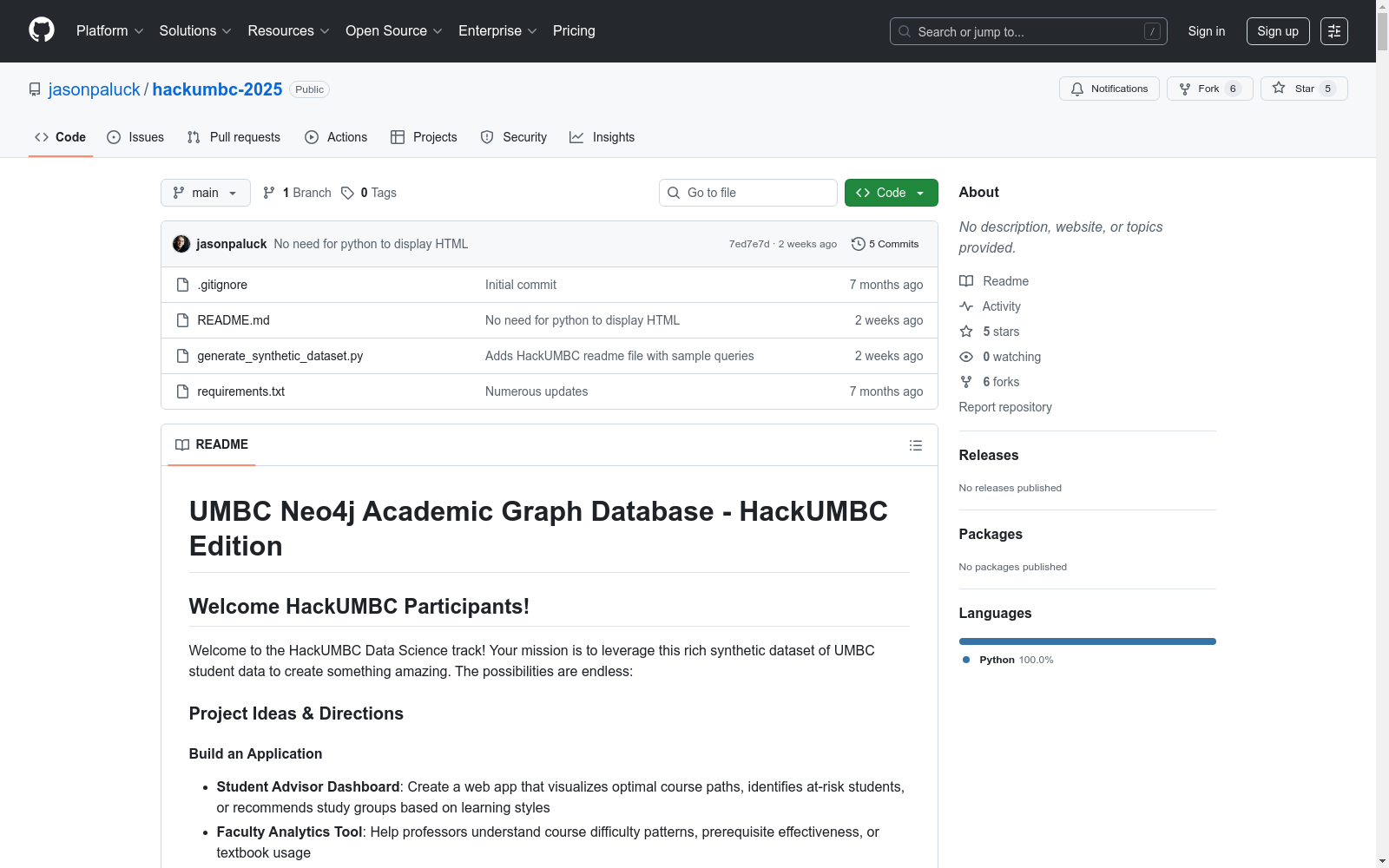The height and width of the screenshot is (868, 1389).
Task: Open the Projects tab
Action: (x=424, y=137)
